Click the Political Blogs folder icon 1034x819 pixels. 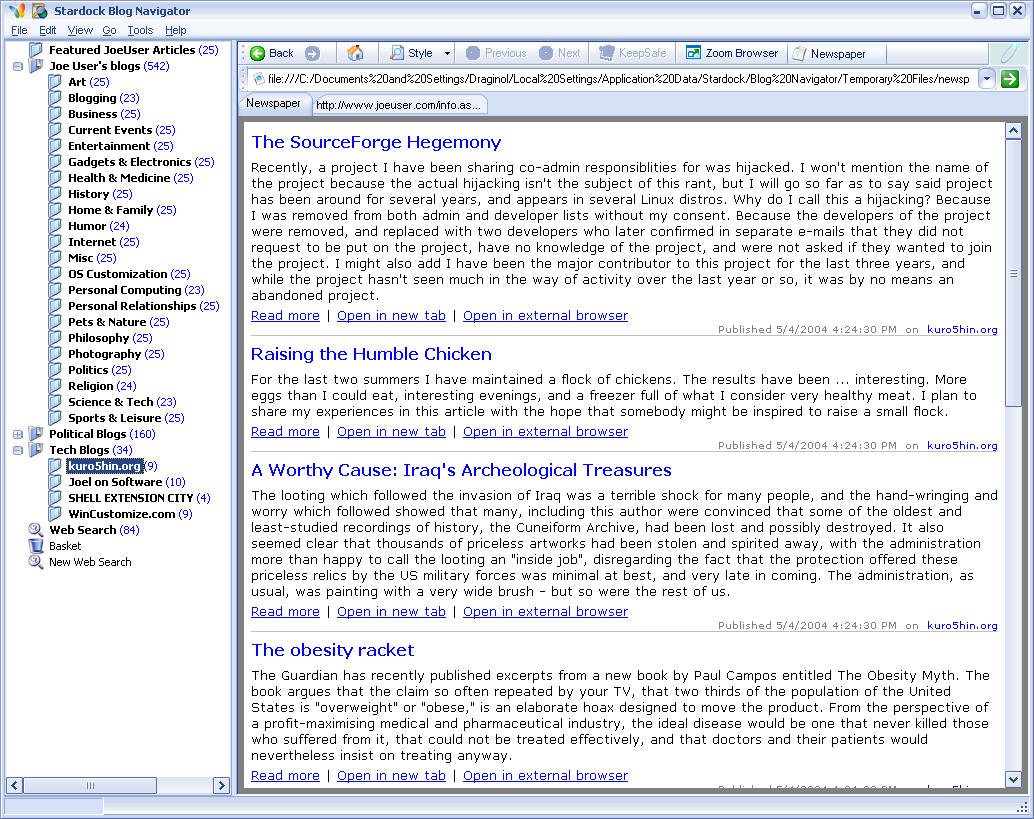tap(36, 434)
